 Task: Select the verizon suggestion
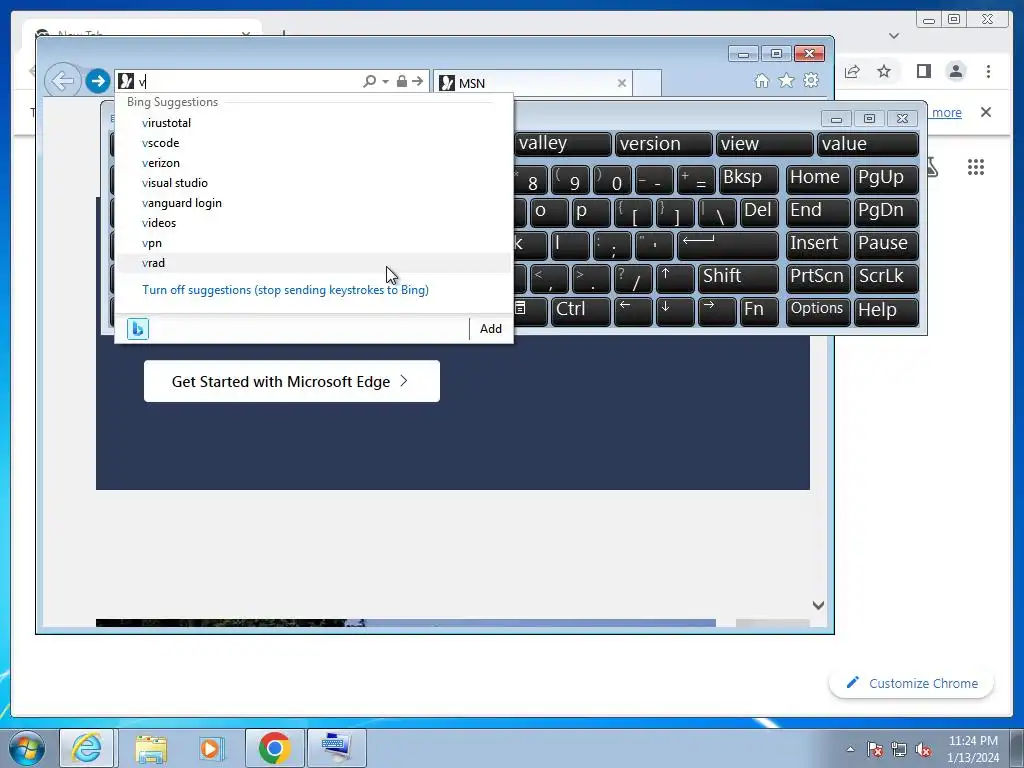[313, 163]
